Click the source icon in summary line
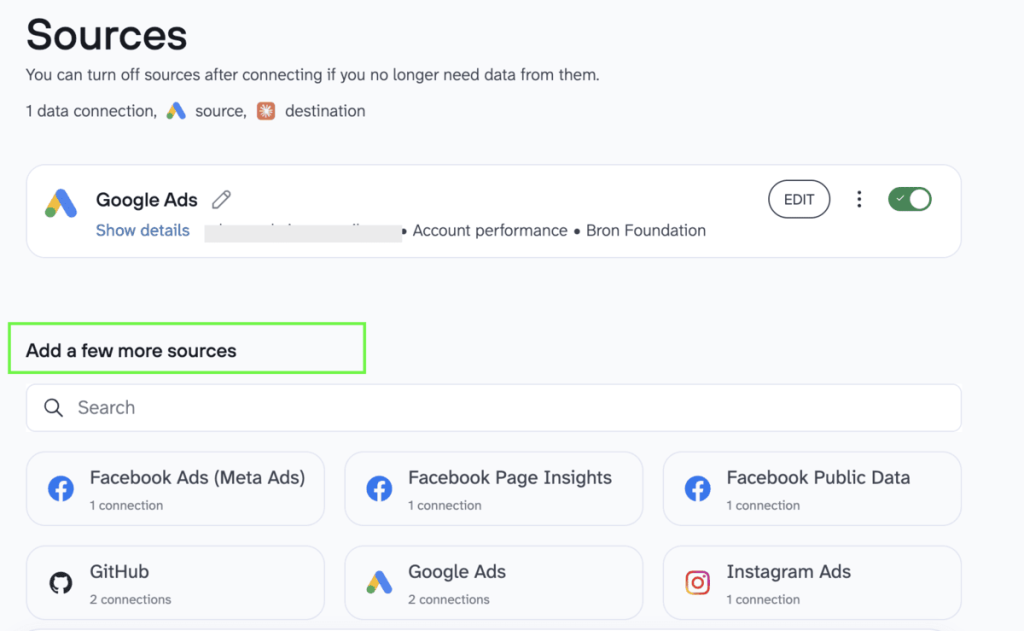This screenshot has height=631, width=1024. (176, 111)
